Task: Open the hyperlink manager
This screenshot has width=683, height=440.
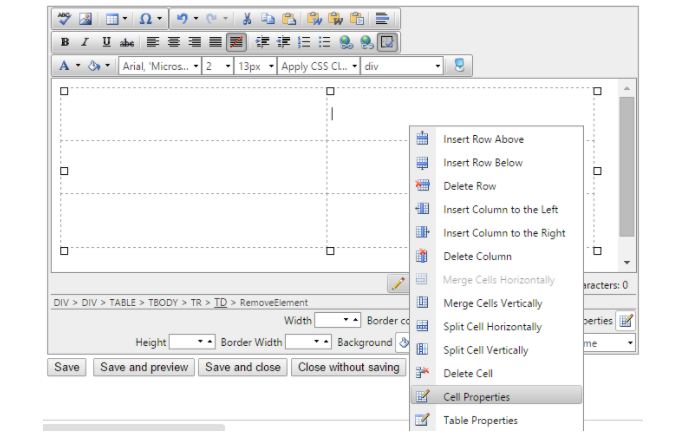Action: 346,42
